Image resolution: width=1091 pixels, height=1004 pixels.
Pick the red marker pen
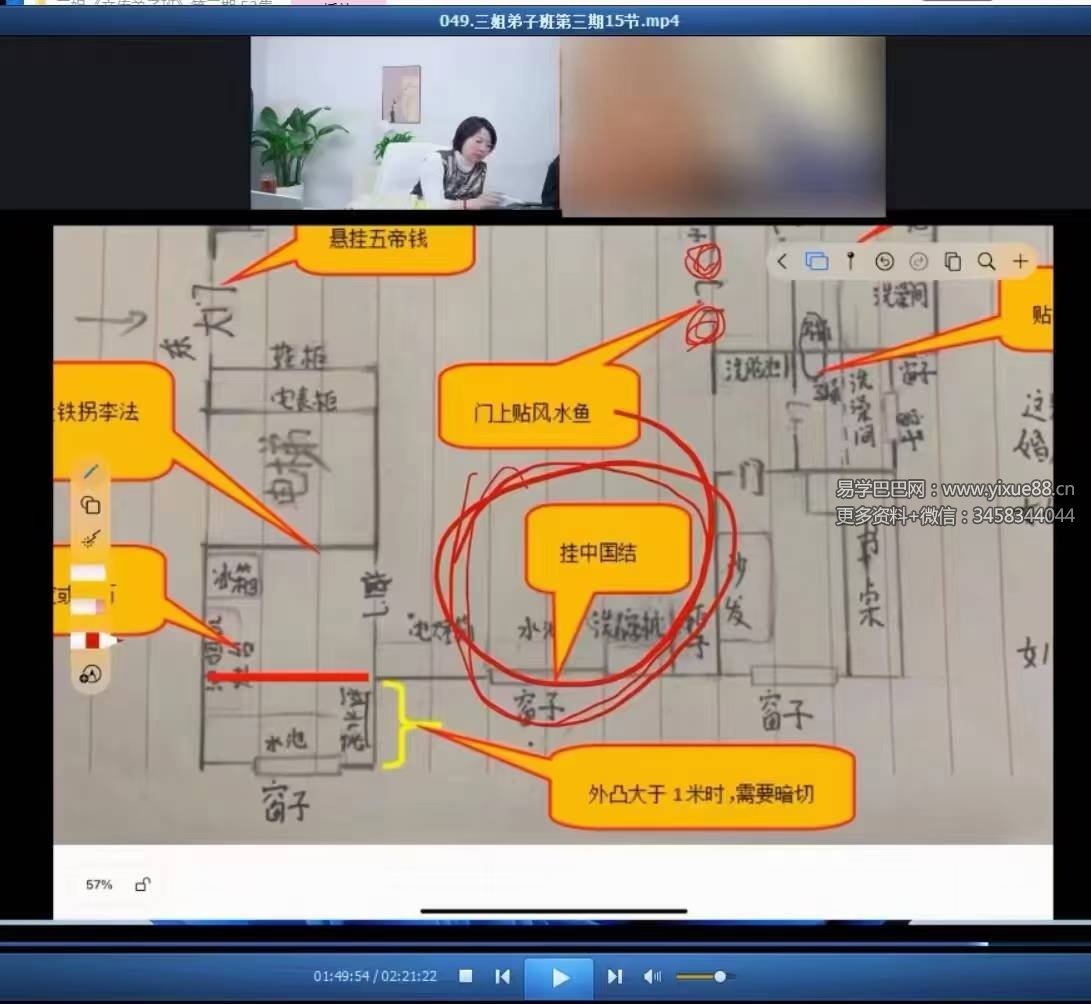click(x=92, y=640)
